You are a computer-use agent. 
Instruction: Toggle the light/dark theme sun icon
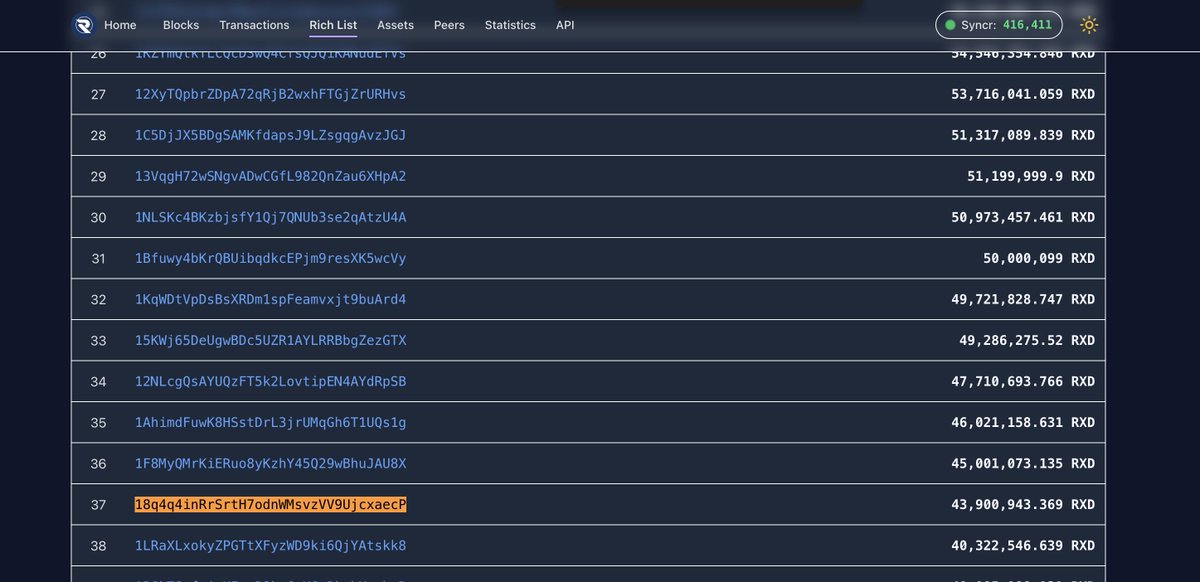pyautogui.click(x=1089, y=25)
